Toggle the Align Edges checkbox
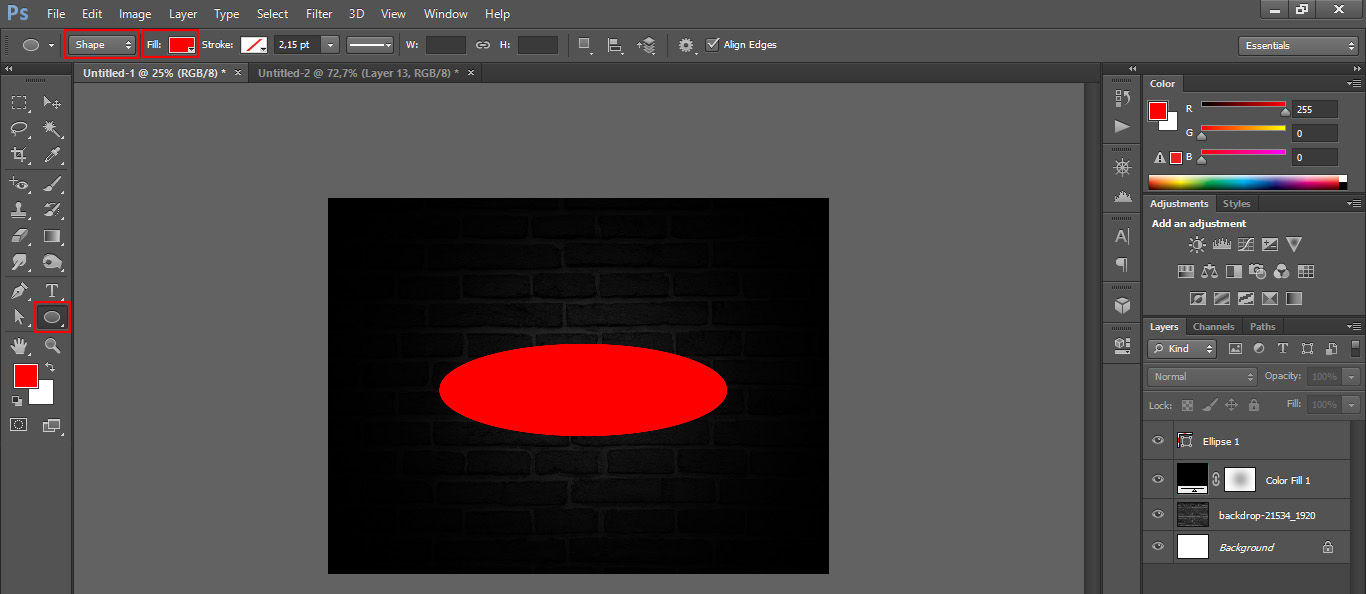The image size is (1366, 594). tap(712, 45)
